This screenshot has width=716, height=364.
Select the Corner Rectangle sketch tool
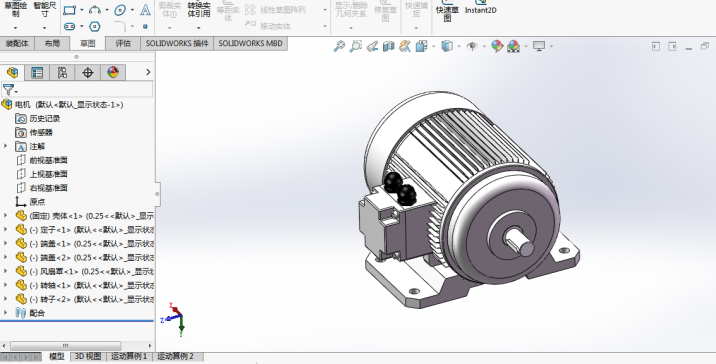[x=69, y=10]
